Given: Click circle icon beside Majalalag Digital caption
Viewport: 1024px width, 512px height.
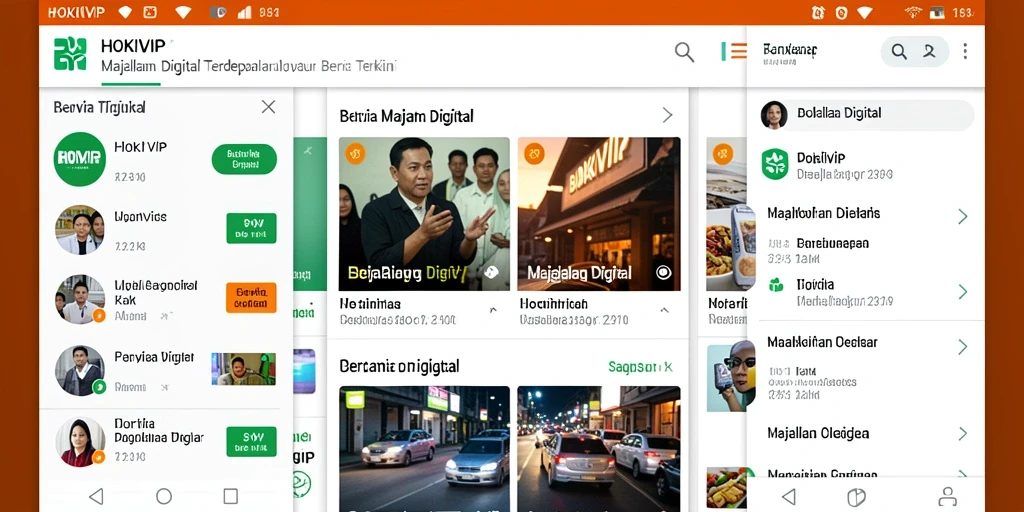Looking at the screenshot, I should [664, 273].
